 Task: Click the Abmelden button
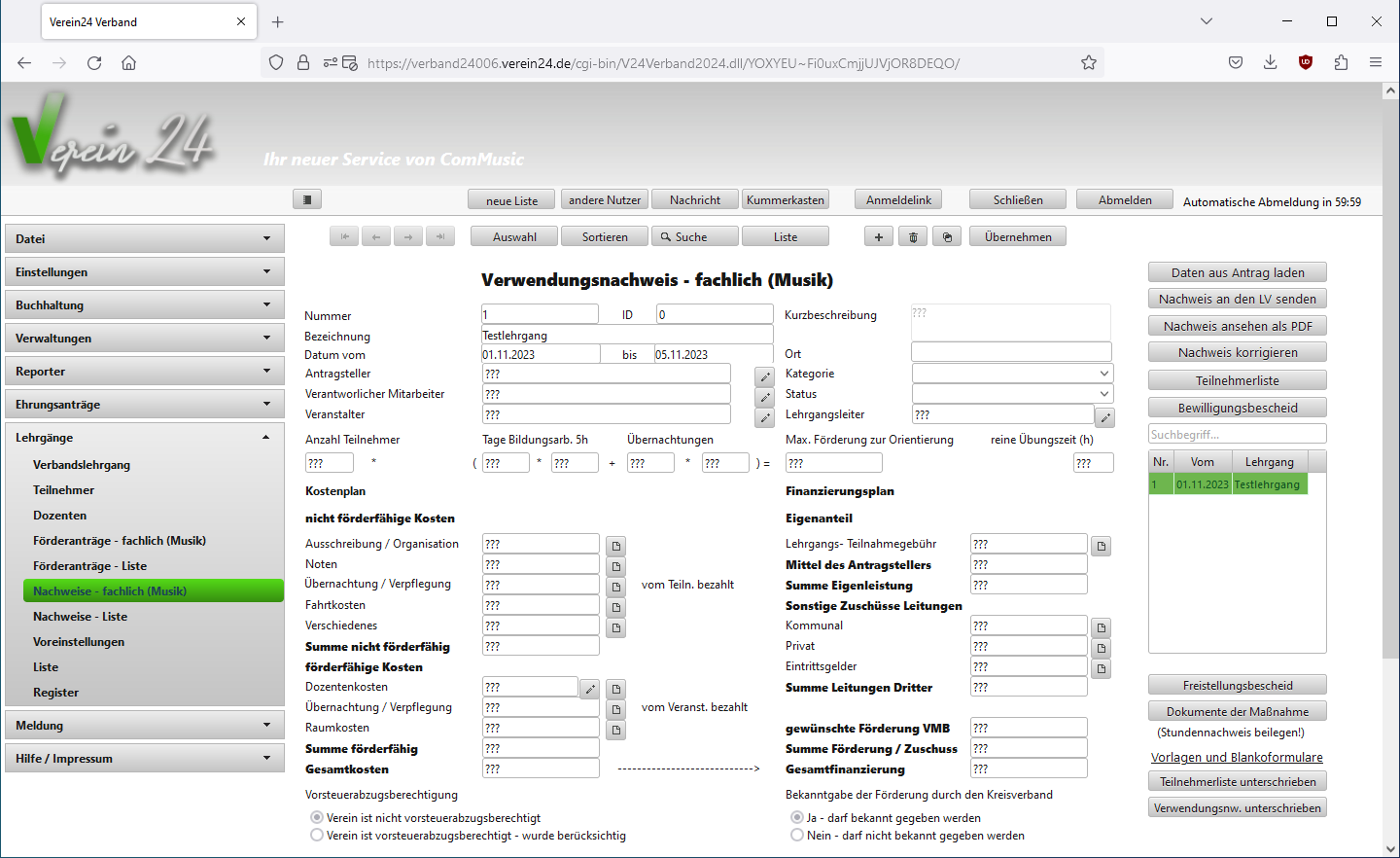pos(1125,199)
